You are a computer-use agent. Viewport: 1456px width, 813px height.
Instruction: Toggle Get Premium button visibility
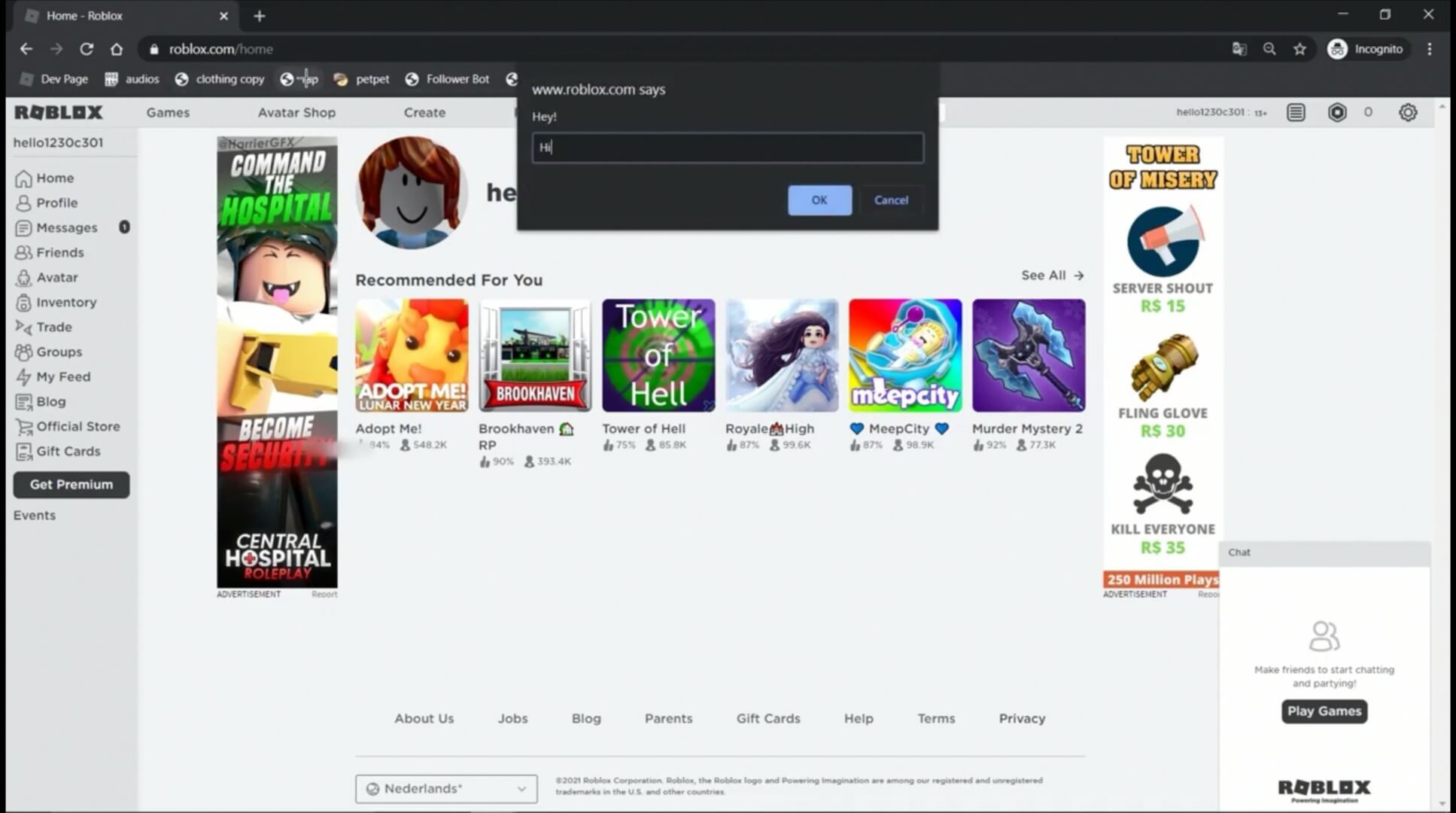[70, 484]
